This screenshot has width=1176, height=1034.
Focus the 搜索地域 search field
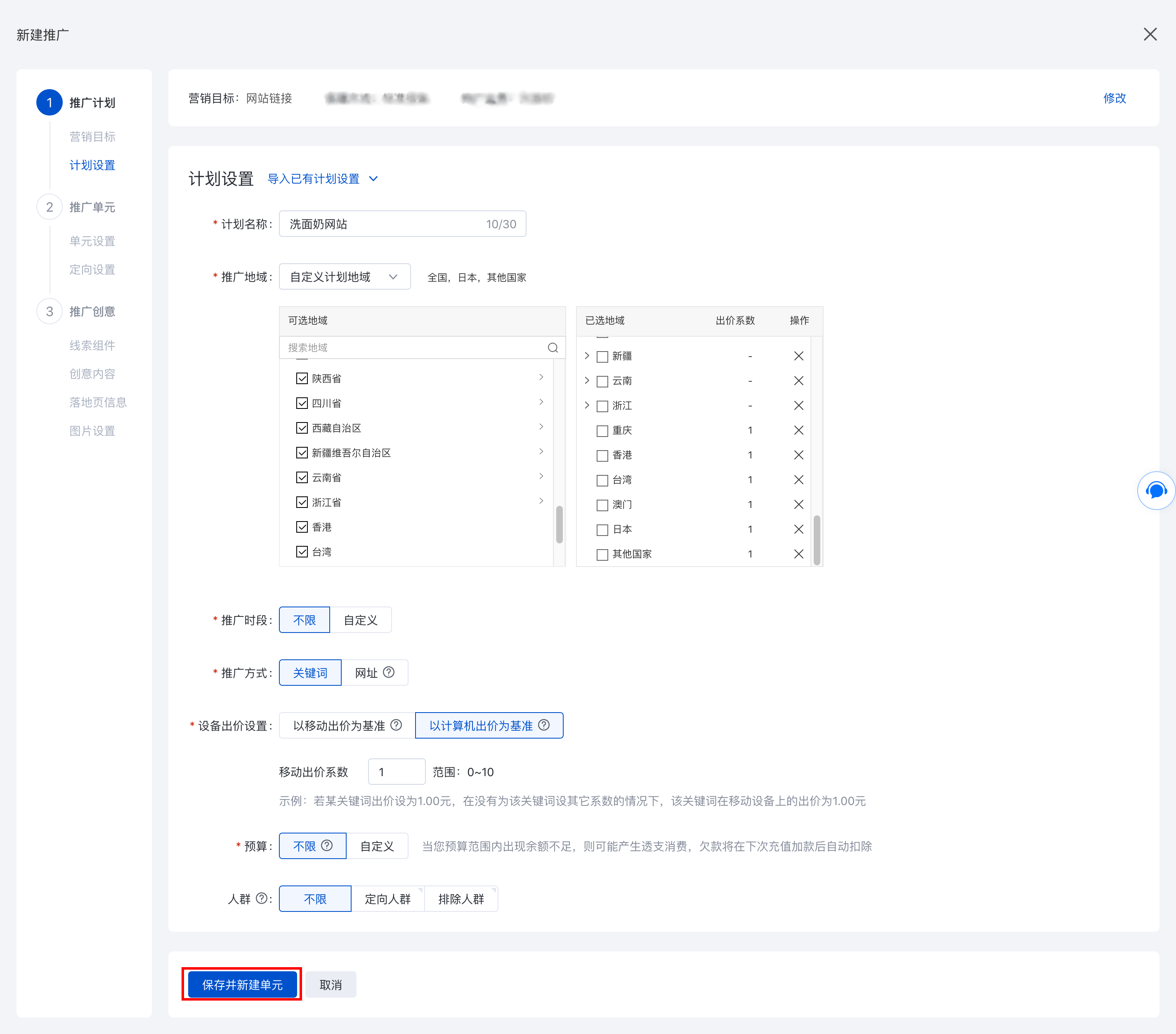(x=422, y=347)
